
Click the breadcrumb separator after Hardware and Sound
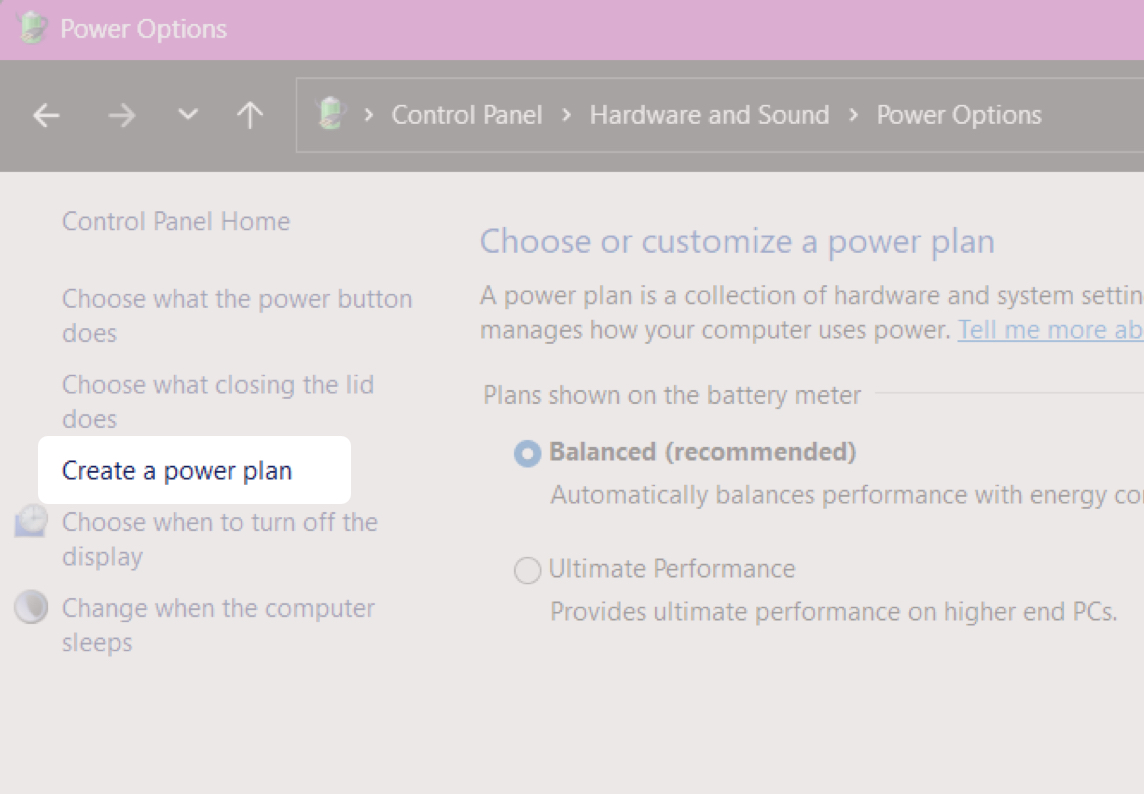pyautogui.click(x=852, y=115)
